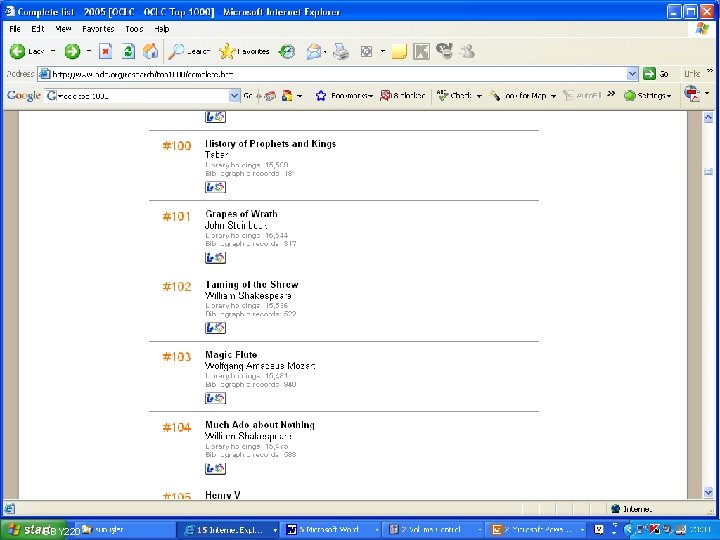The height and width of the screenshot is (540, 720).
Task: Open Microsoft Word from the taskbar
Action: tap(329, 529)
